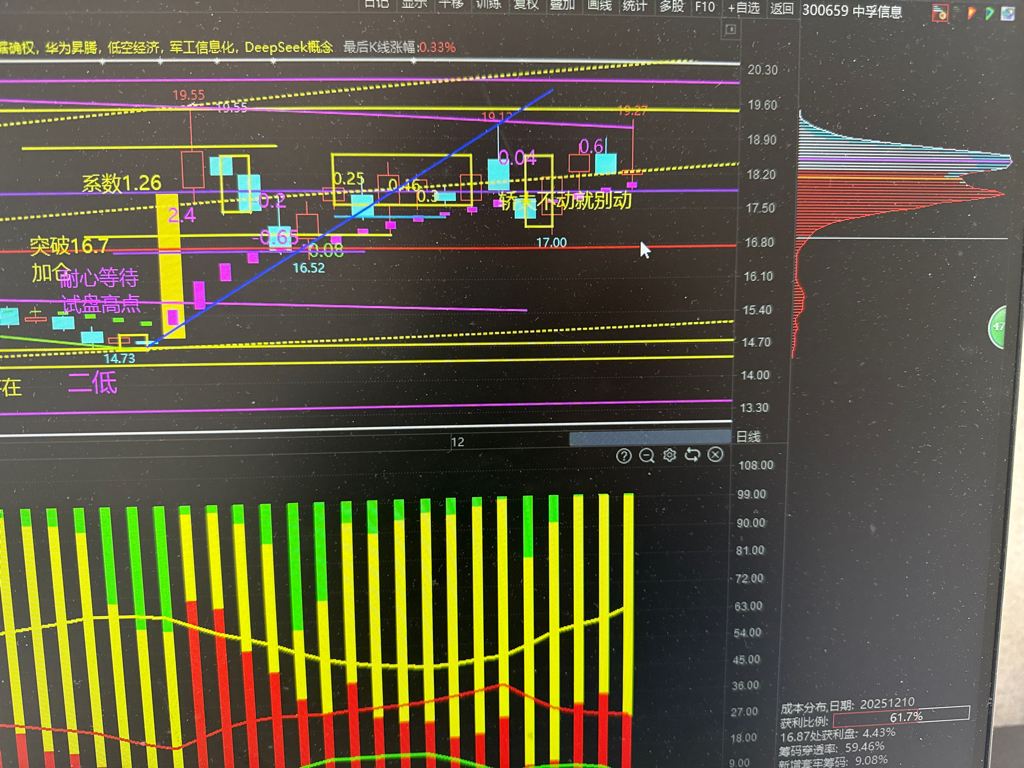This screenshot has height=768, width=1024.
Task: Click the 新增套牢筹码: 9.08% line
Action: point(833,761)
